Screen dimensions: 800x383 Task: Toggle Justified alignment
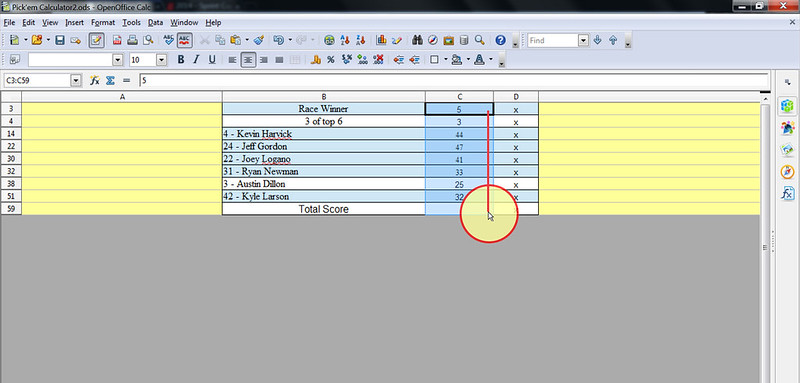(x=279, y=60)
